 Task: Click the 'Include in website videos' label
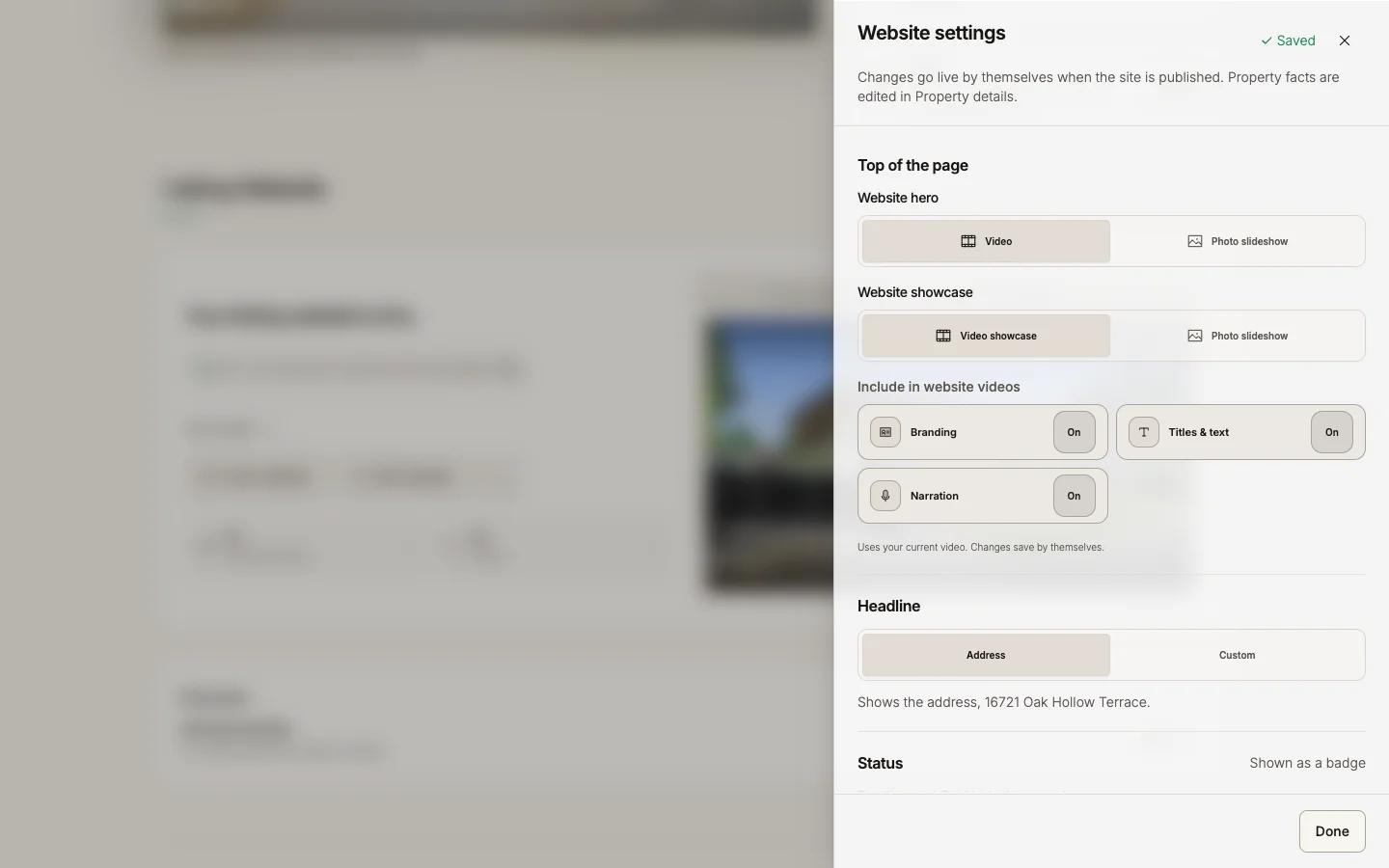[x=939, y=387]
